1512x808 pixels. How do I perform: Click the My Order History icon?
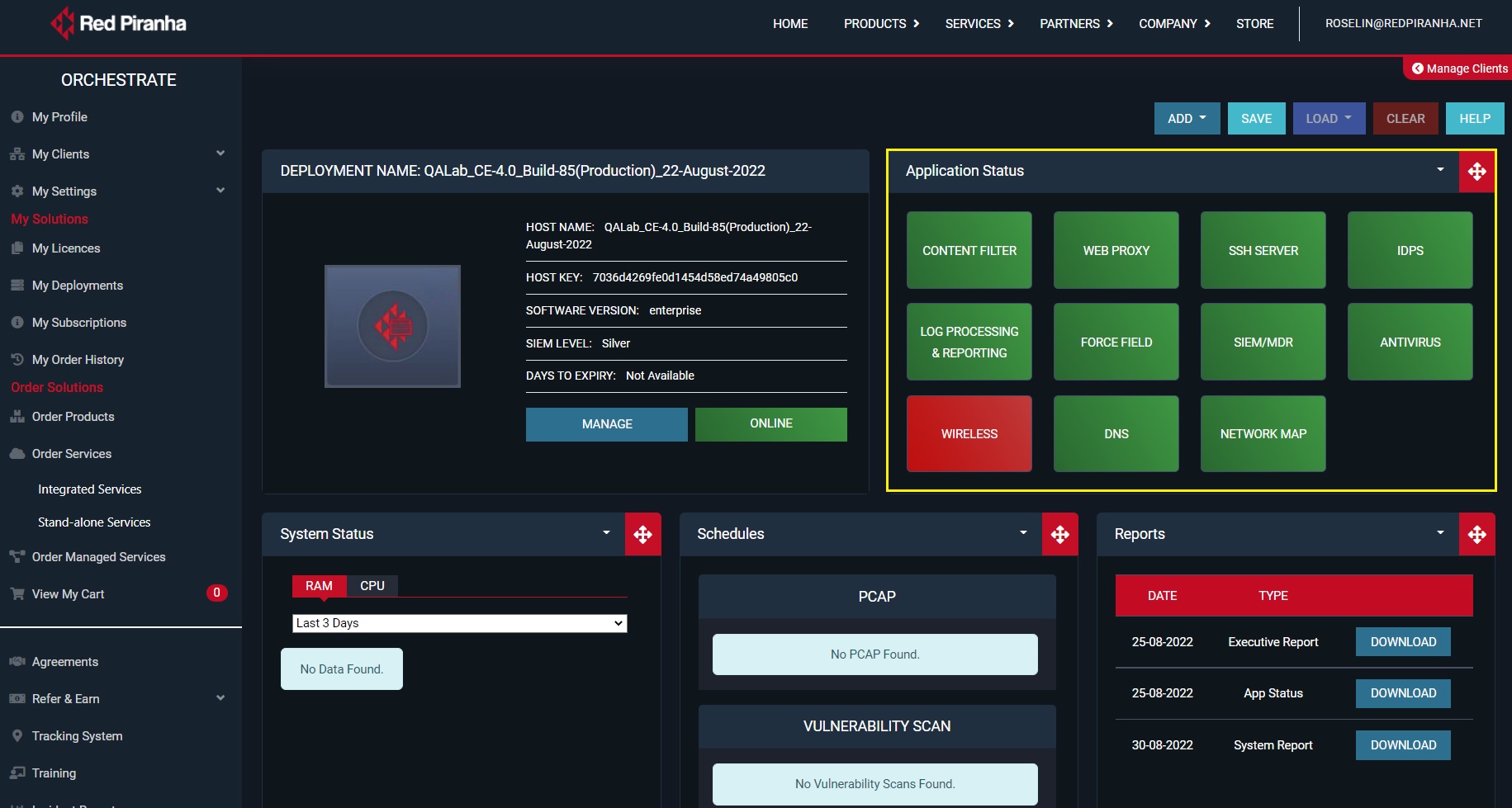pyautogui.click(x=17, y=360)
